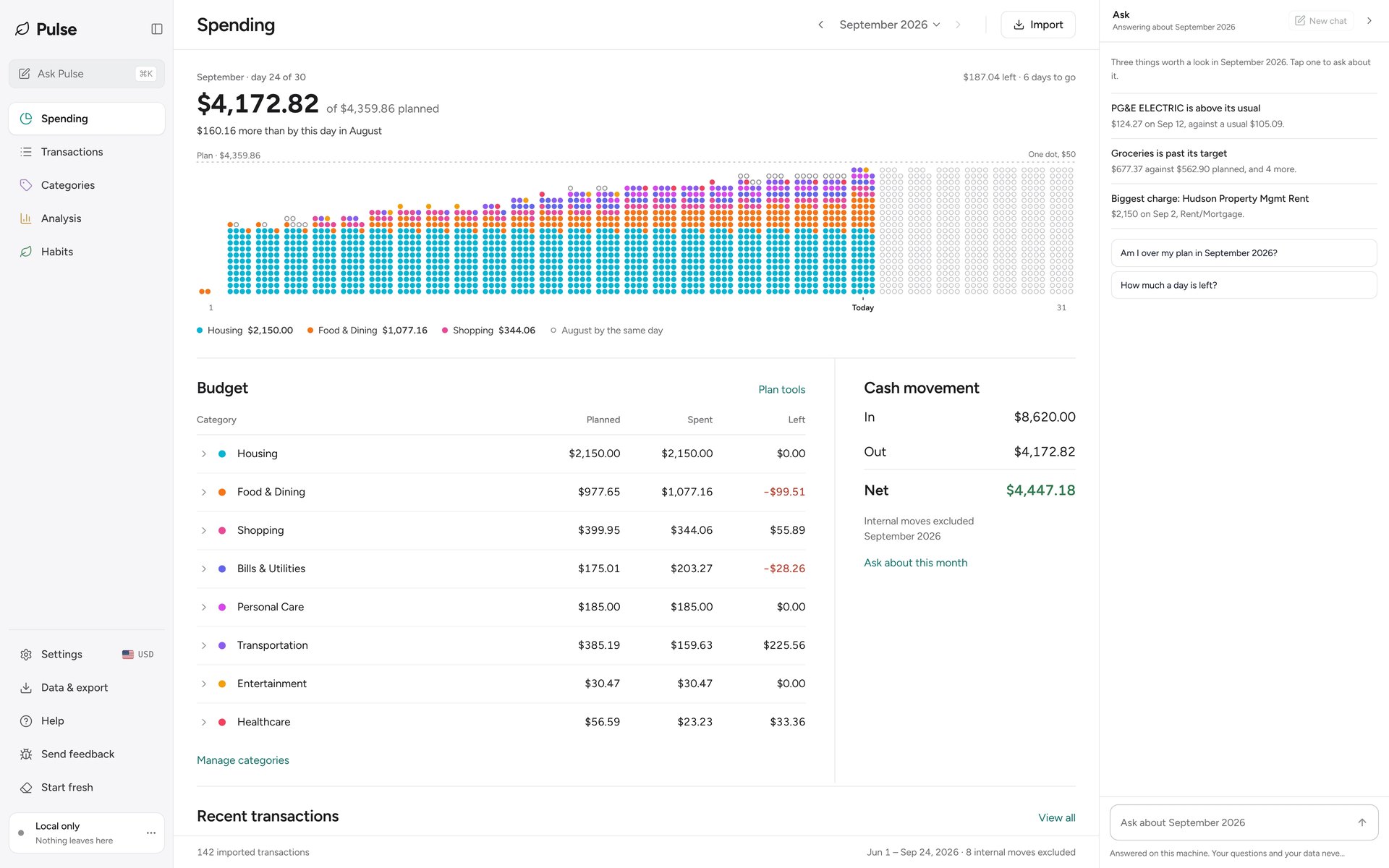
Task: Click the Send feedback item
Action: tap(87, 754)
